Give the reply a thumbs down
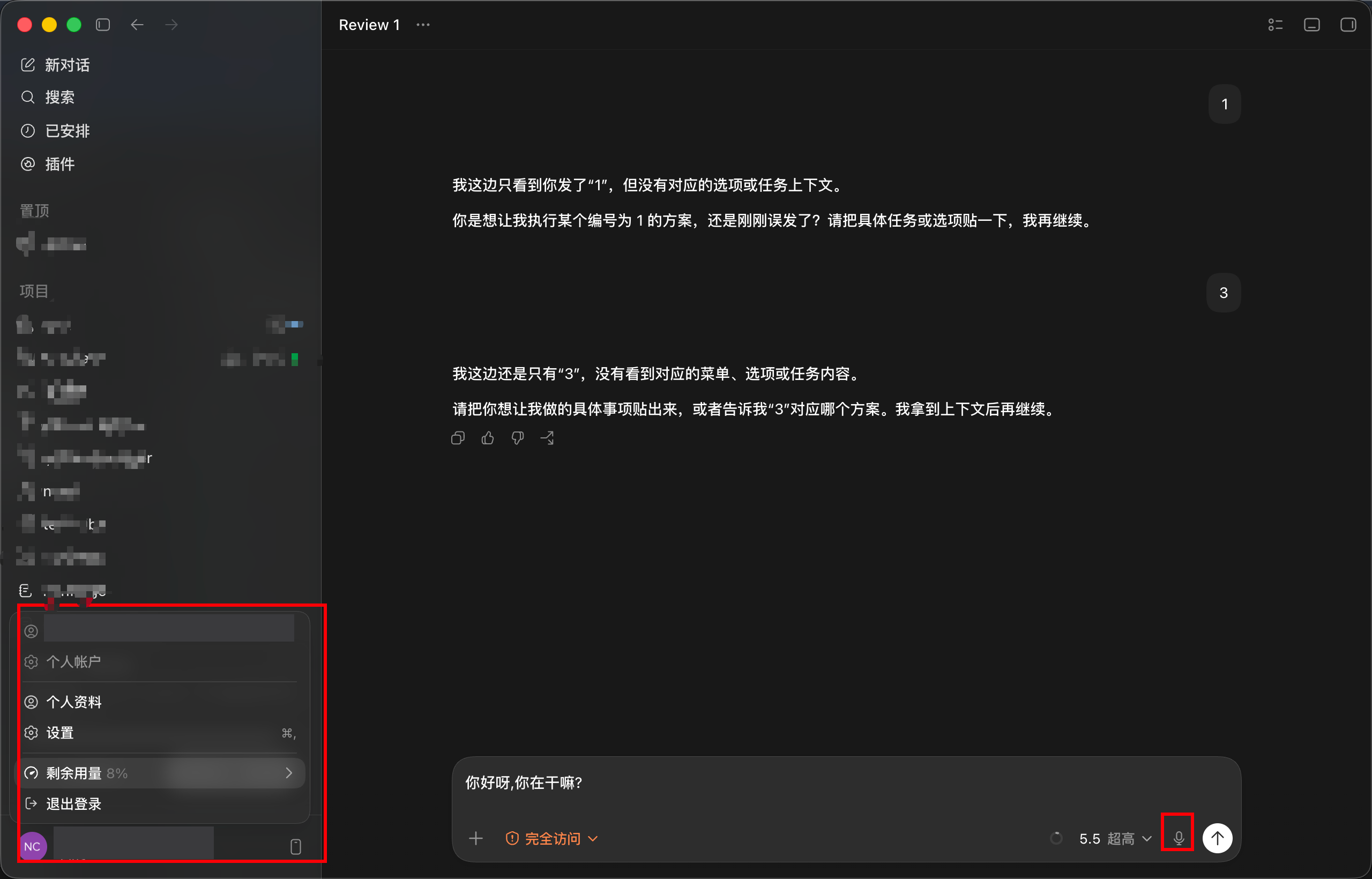This screenshot has width=1372, height=879. coord(518,438)
